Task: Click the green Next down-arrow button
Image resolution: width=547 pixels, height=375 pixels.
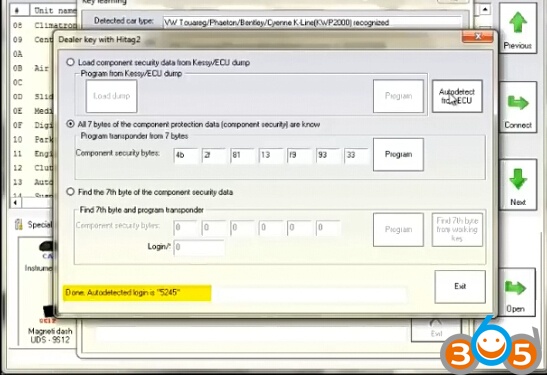Action: [518, 185]
